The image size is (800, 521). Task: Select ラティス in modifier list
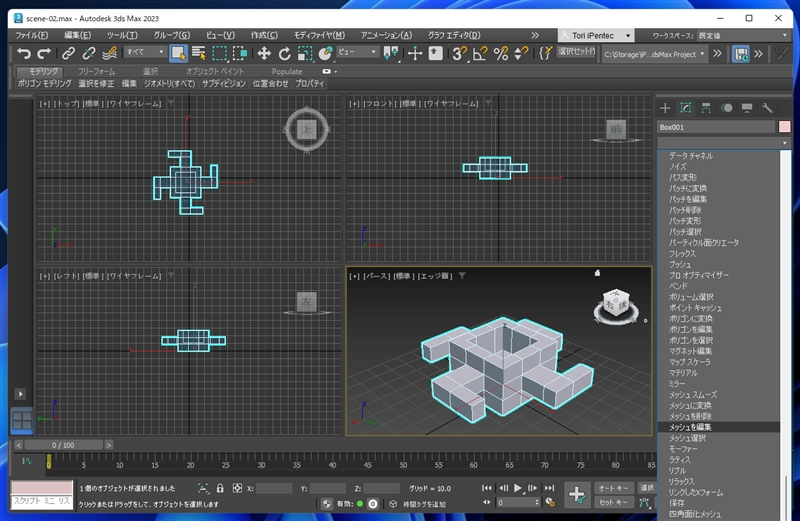[718, 460]
